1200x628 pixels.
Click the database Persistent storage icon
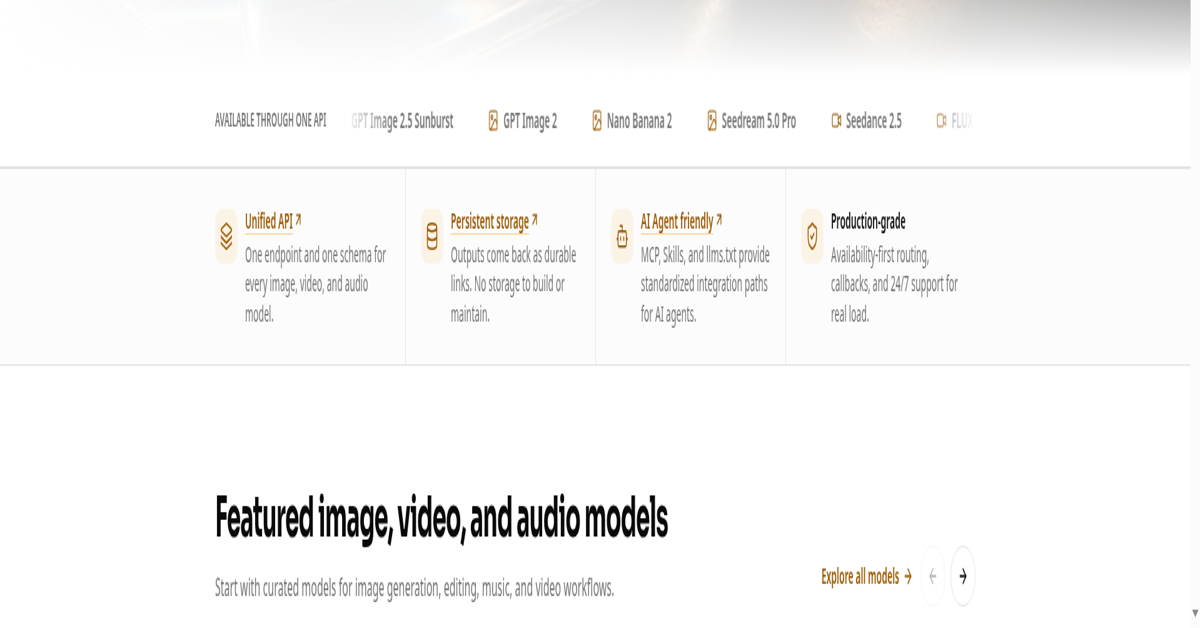[x=432, y=236]
